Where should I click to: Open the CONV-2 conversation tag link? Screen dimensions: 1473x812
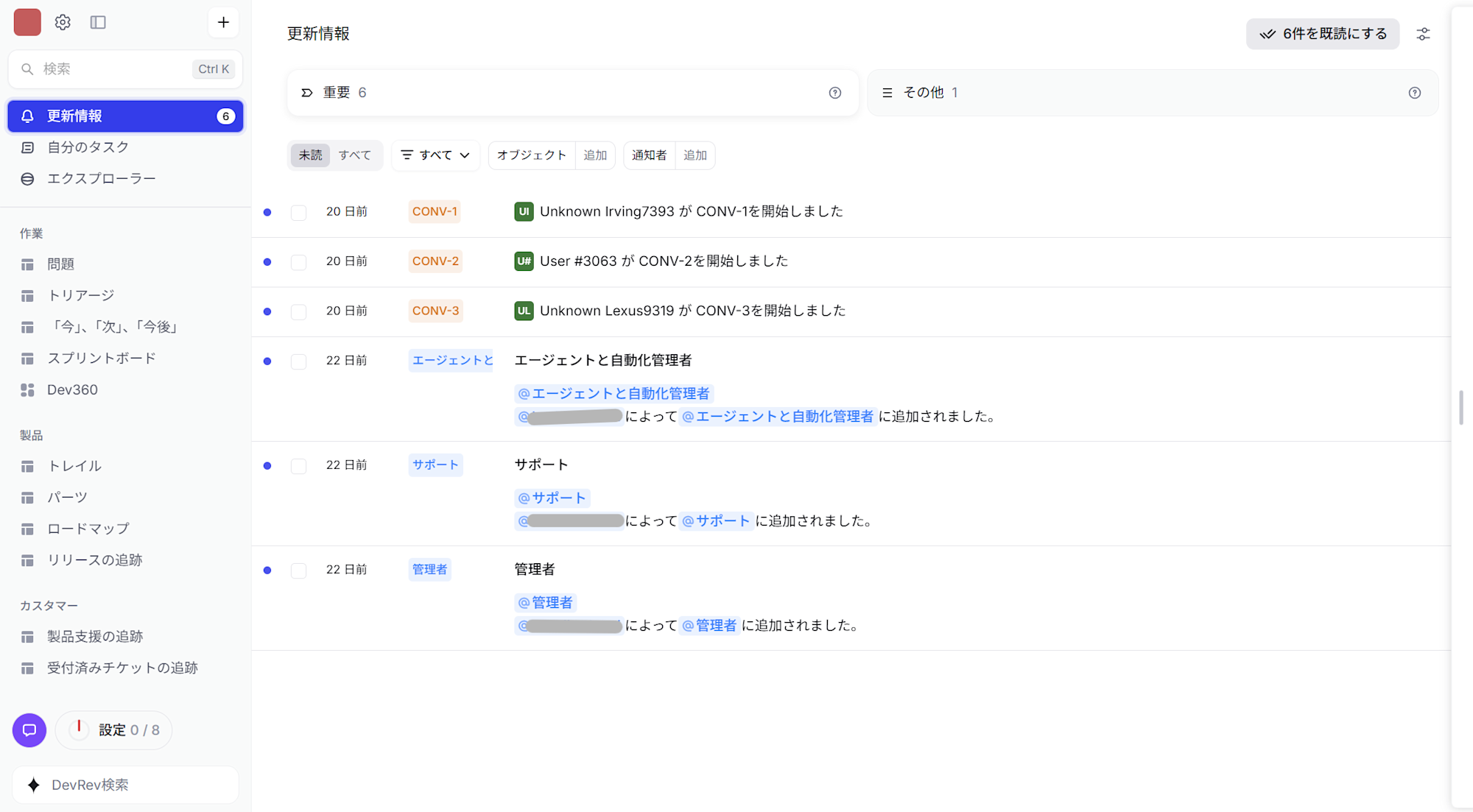pos(435,261)
